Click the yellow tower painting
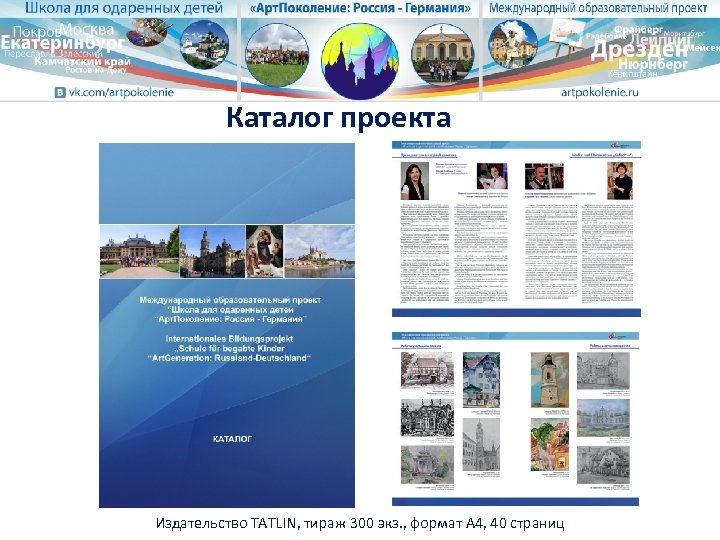 [x=550, y=380]
